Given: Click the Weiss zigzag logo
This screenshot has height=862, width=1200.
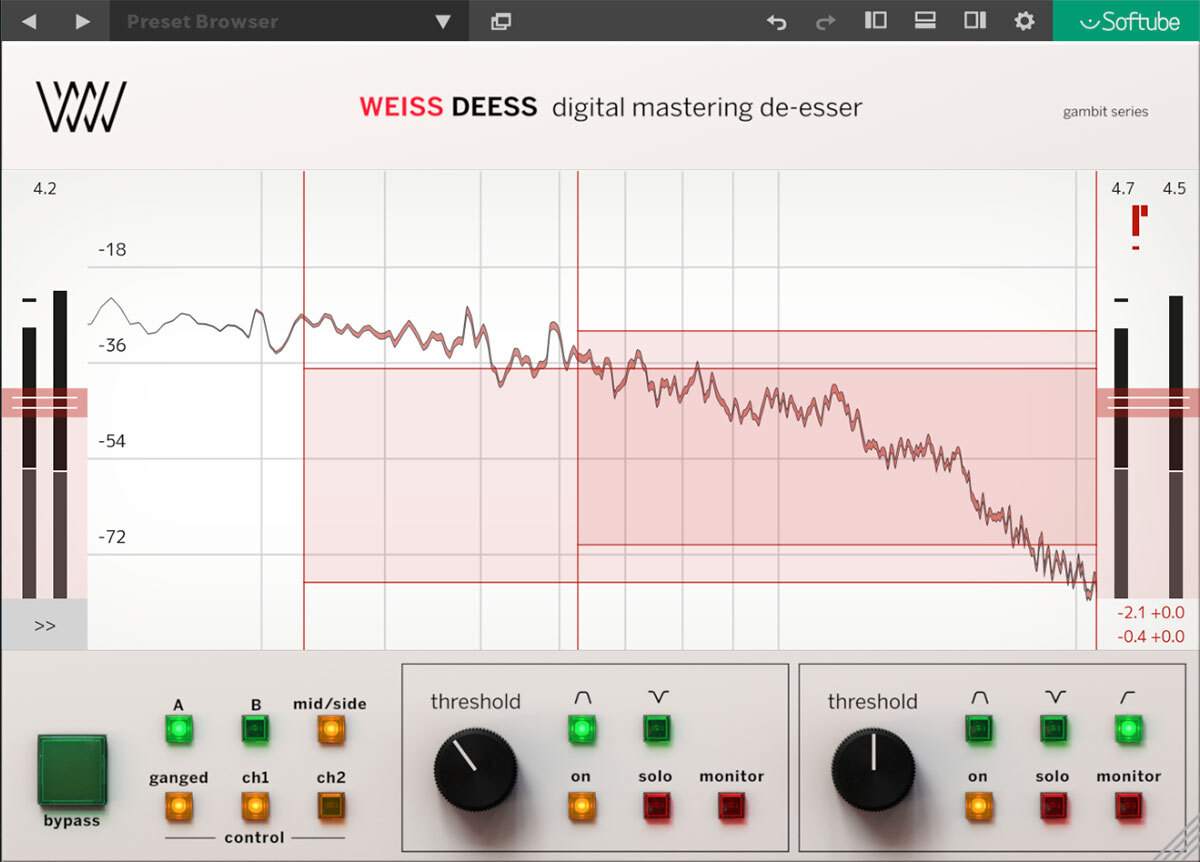Looking at the screenshot, I should [82, 107].
